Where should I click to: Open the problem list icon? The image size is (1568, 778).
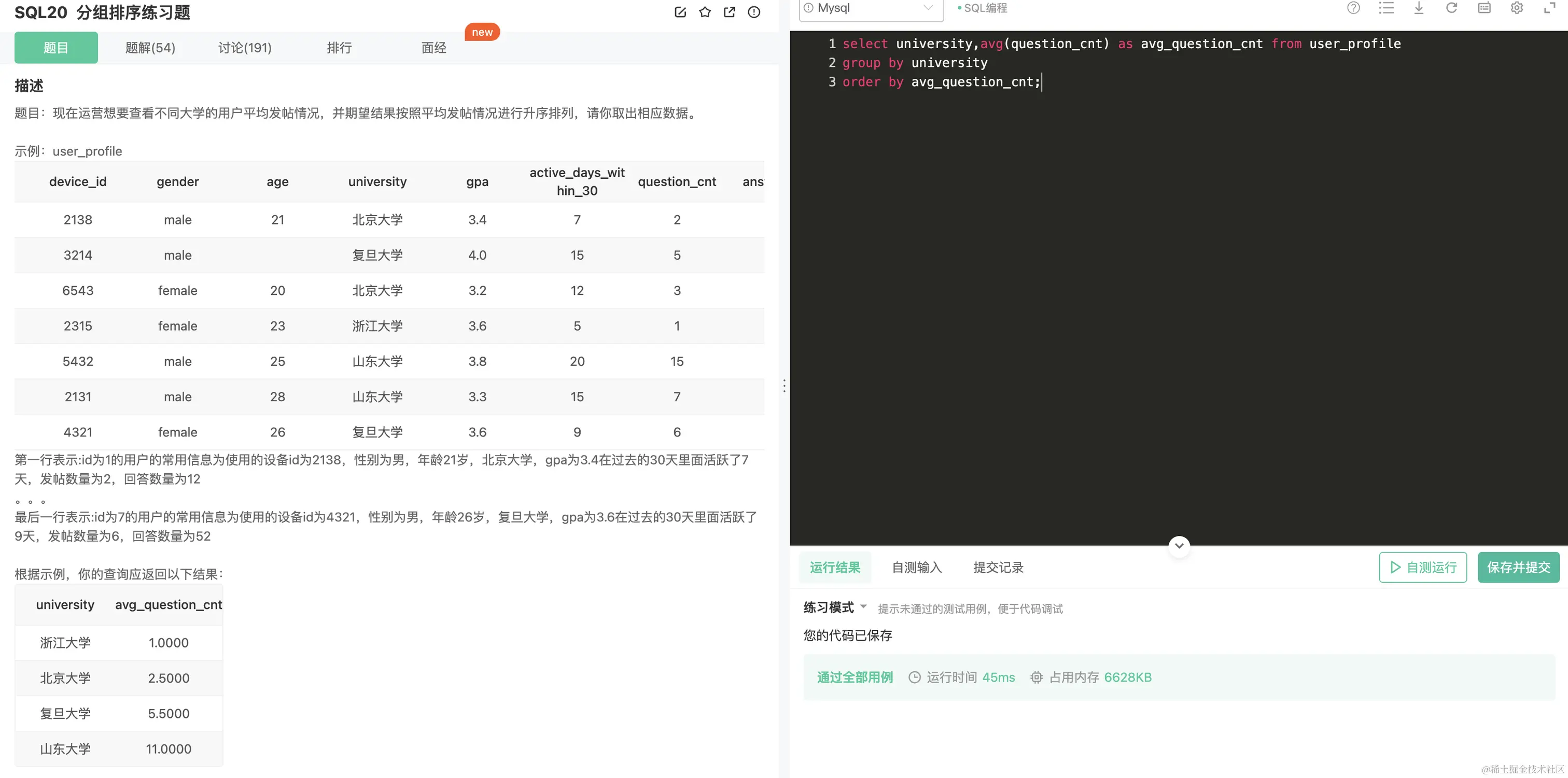pyautogui.click(x=1386, y=8)
